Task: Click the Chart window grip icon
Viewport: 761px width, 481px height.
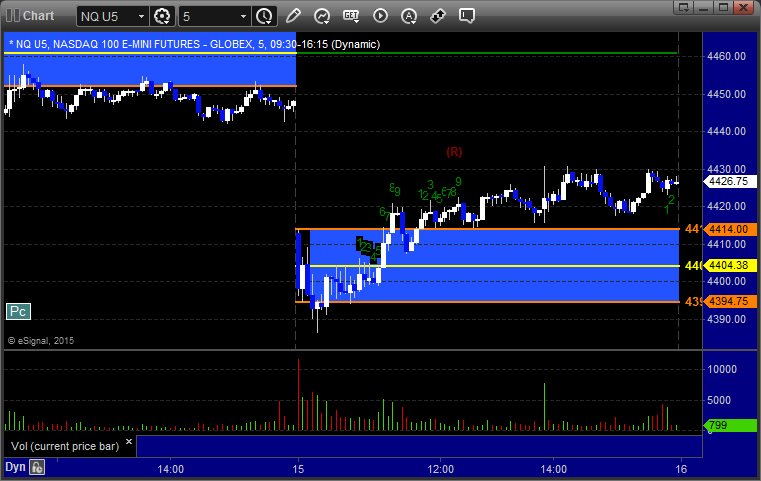Action: (x=13, y=16)
